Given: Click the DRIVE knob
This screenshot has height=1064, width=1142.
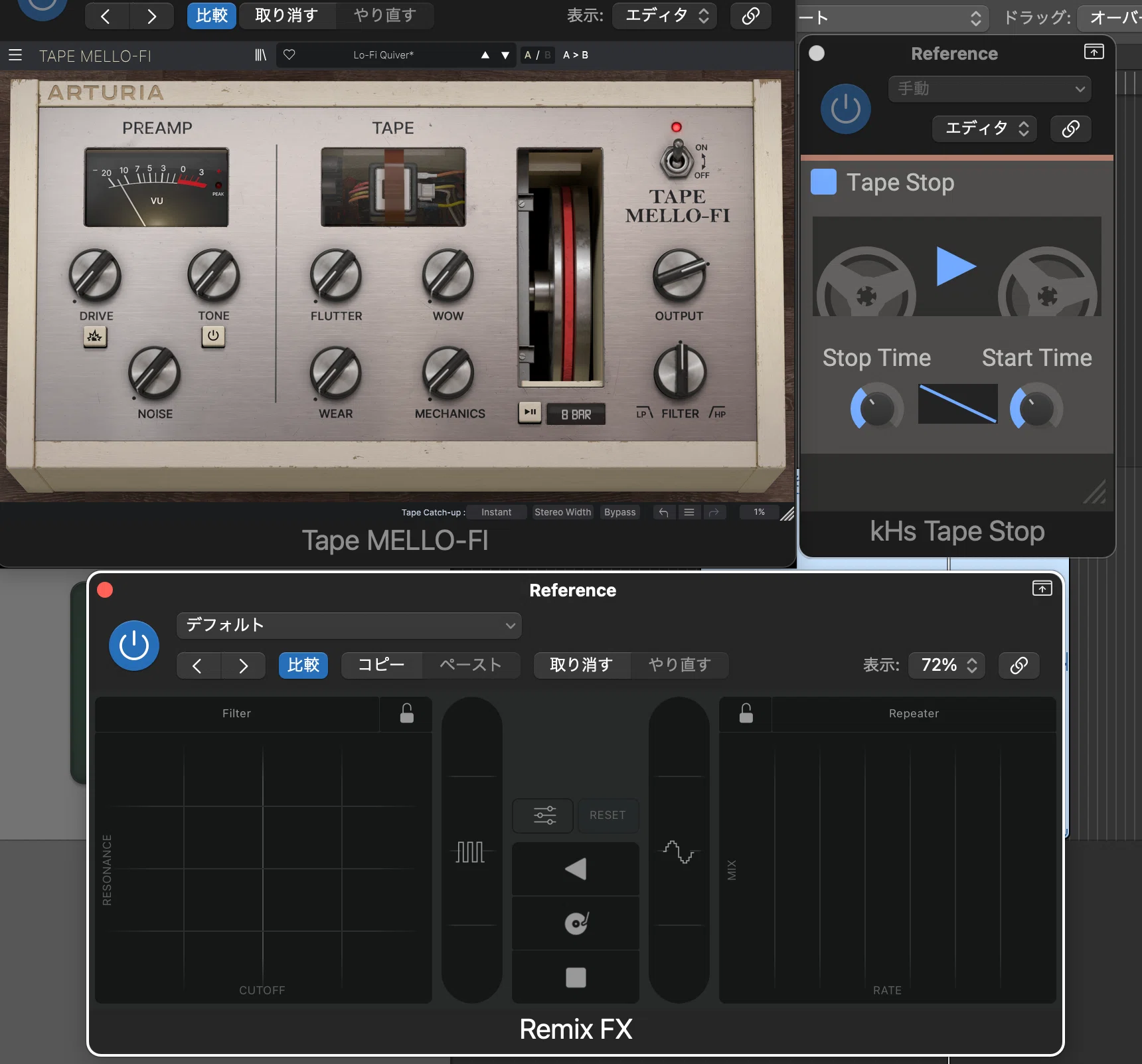Looking at the screenshot, I should point(96,276).
